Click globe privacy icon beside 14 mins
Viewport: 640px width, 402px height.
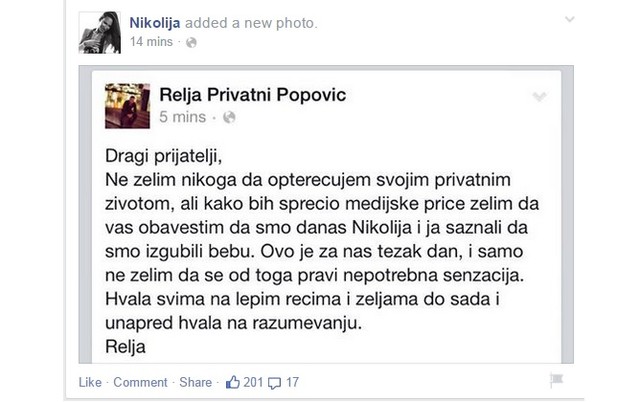pyautogui.click(x=191, y=42)
